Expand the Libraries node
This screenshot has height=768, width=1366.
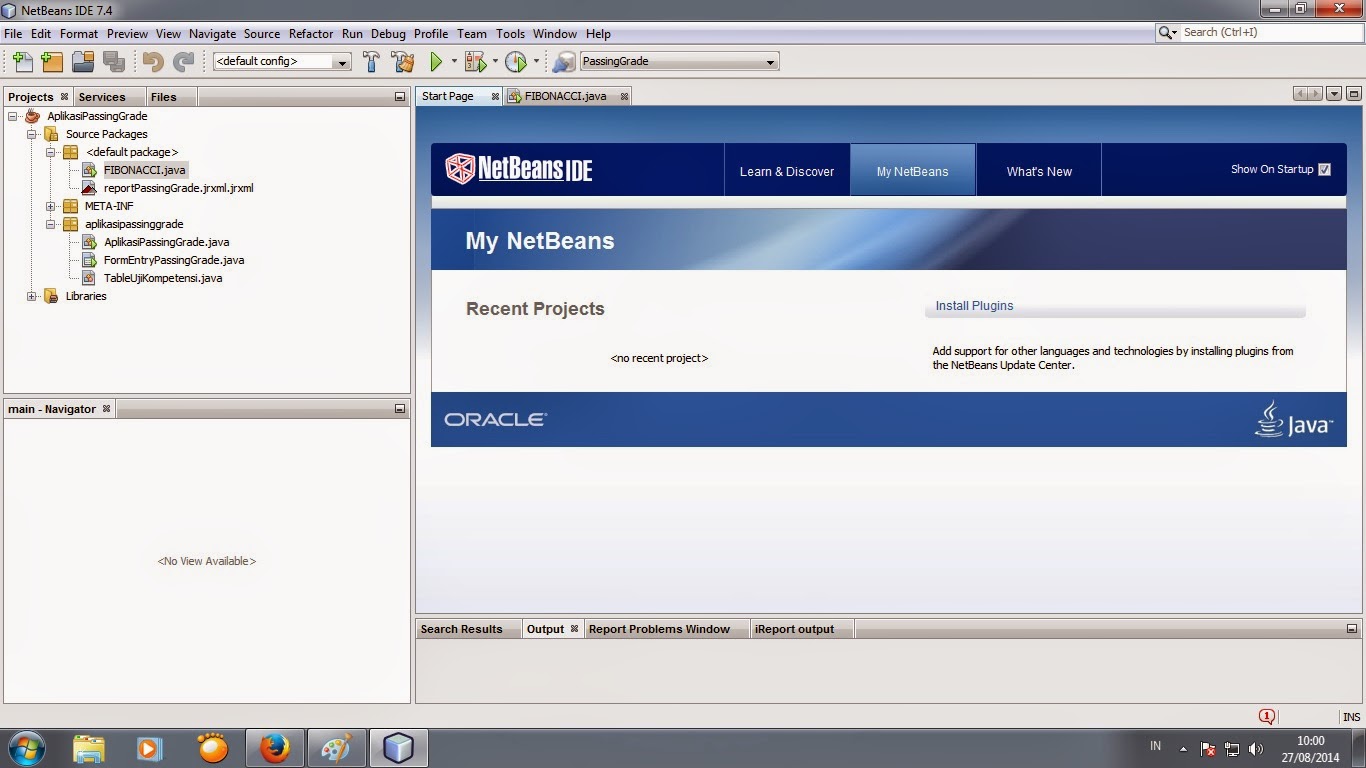click(x=31, y=296)
